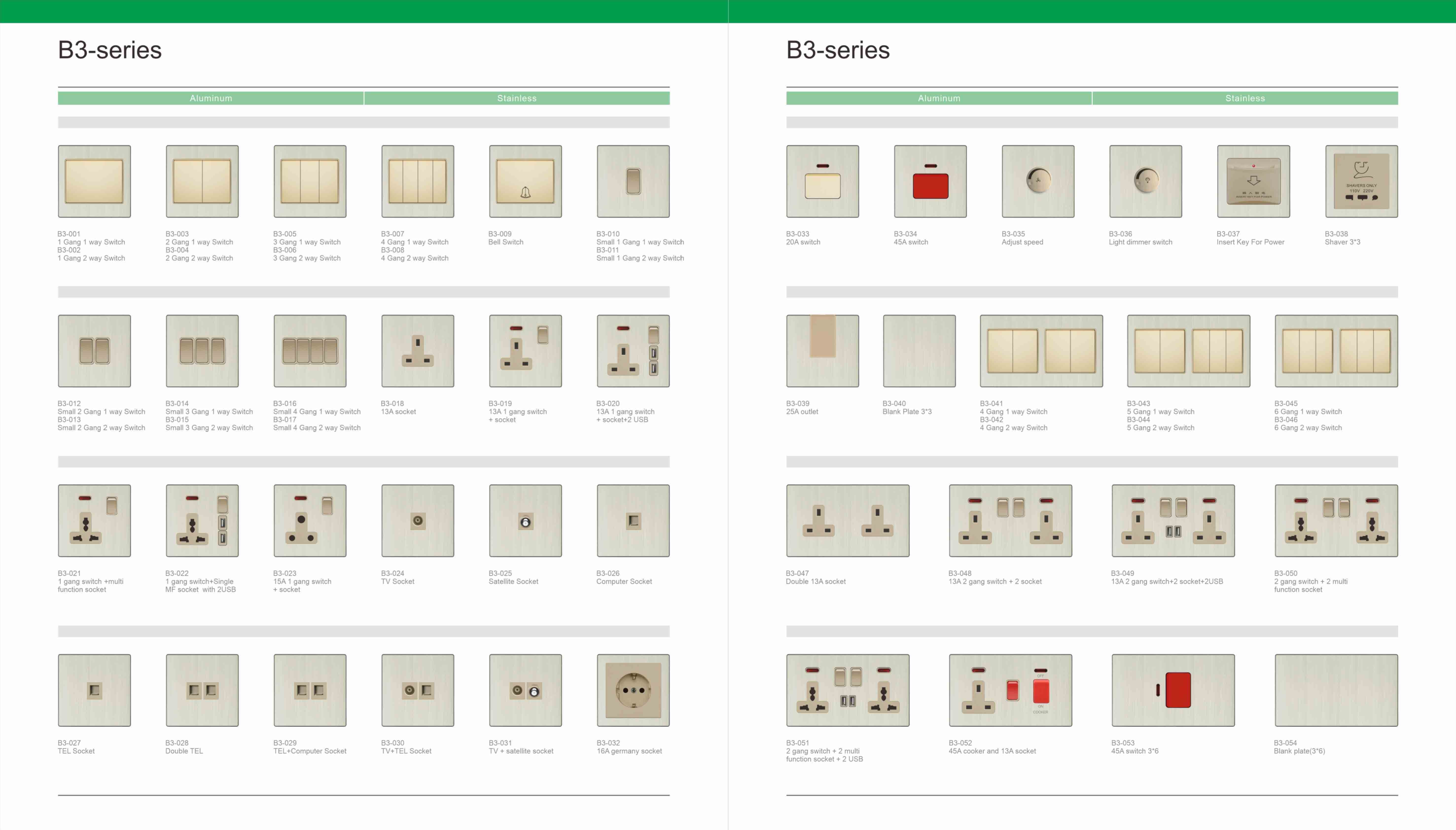Select the B3-039 25A outlet image

pyautogui.click(x=822, y=351)
